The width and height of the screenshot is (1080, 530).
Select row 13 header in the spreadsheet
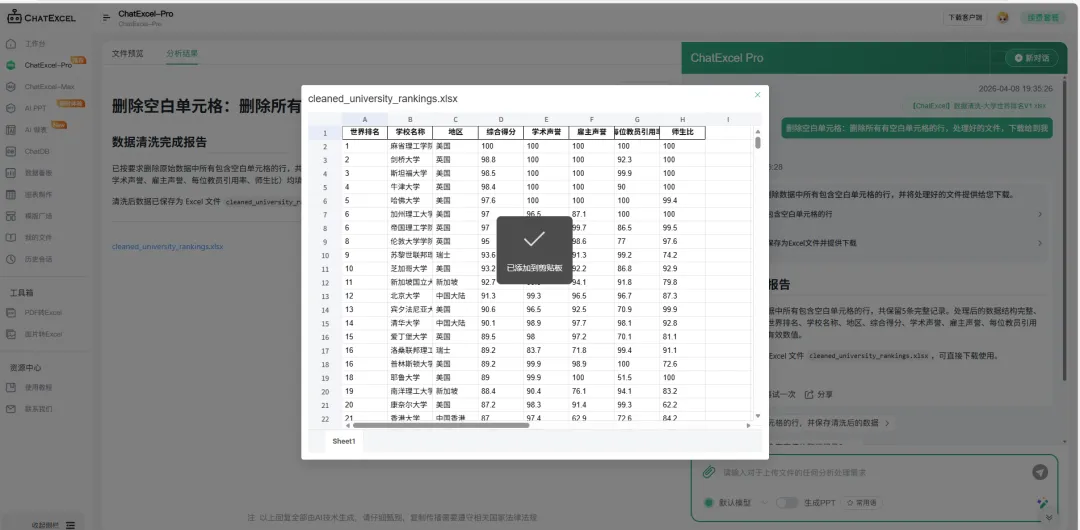[325, 296]
